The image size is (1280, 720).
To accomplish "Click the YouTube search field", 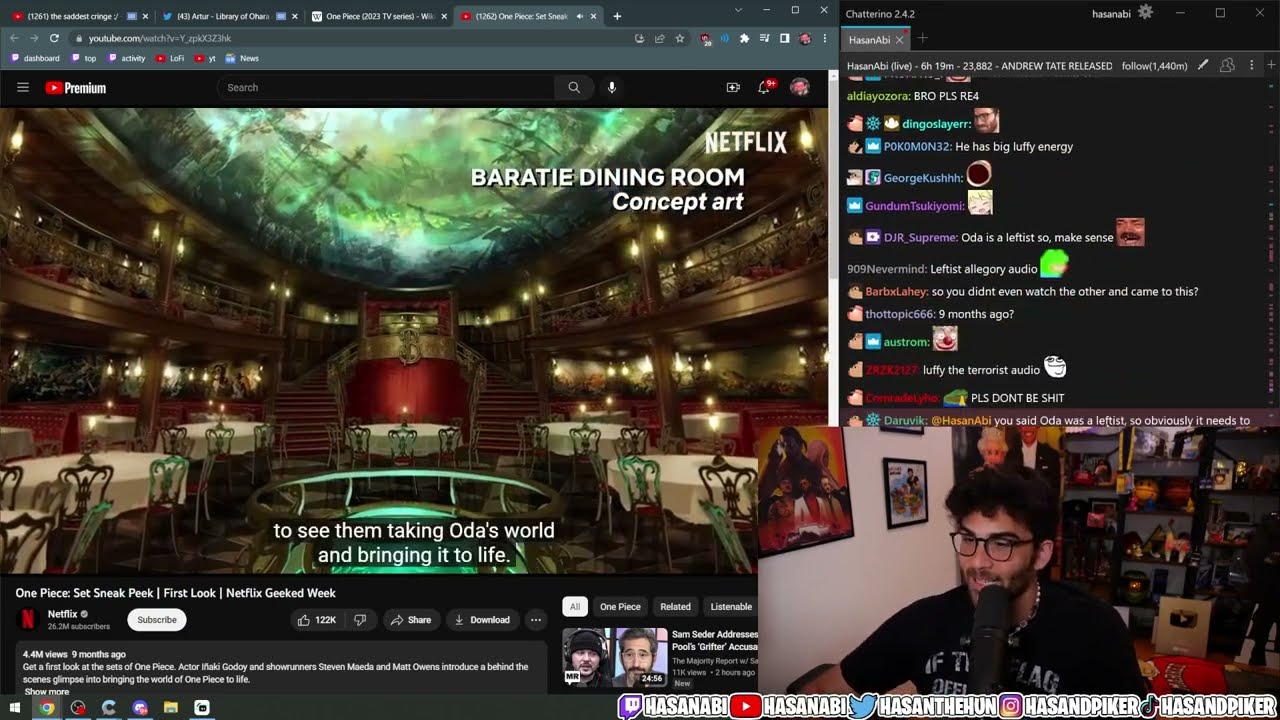I will point(385,87).
